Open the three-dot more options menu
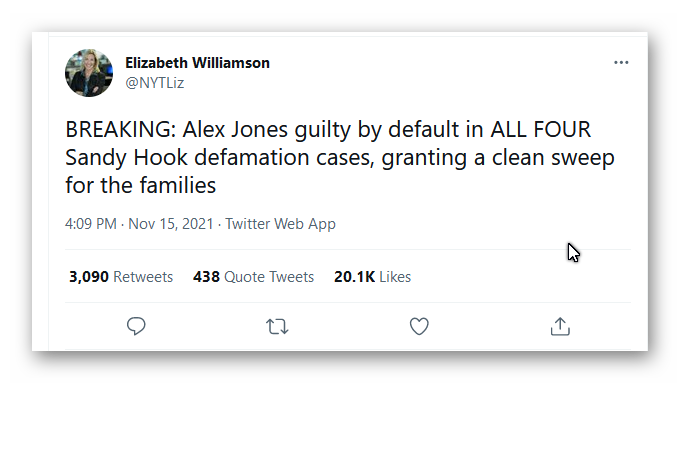The height and width of the screenshot is (463, 680). point(621,62)
